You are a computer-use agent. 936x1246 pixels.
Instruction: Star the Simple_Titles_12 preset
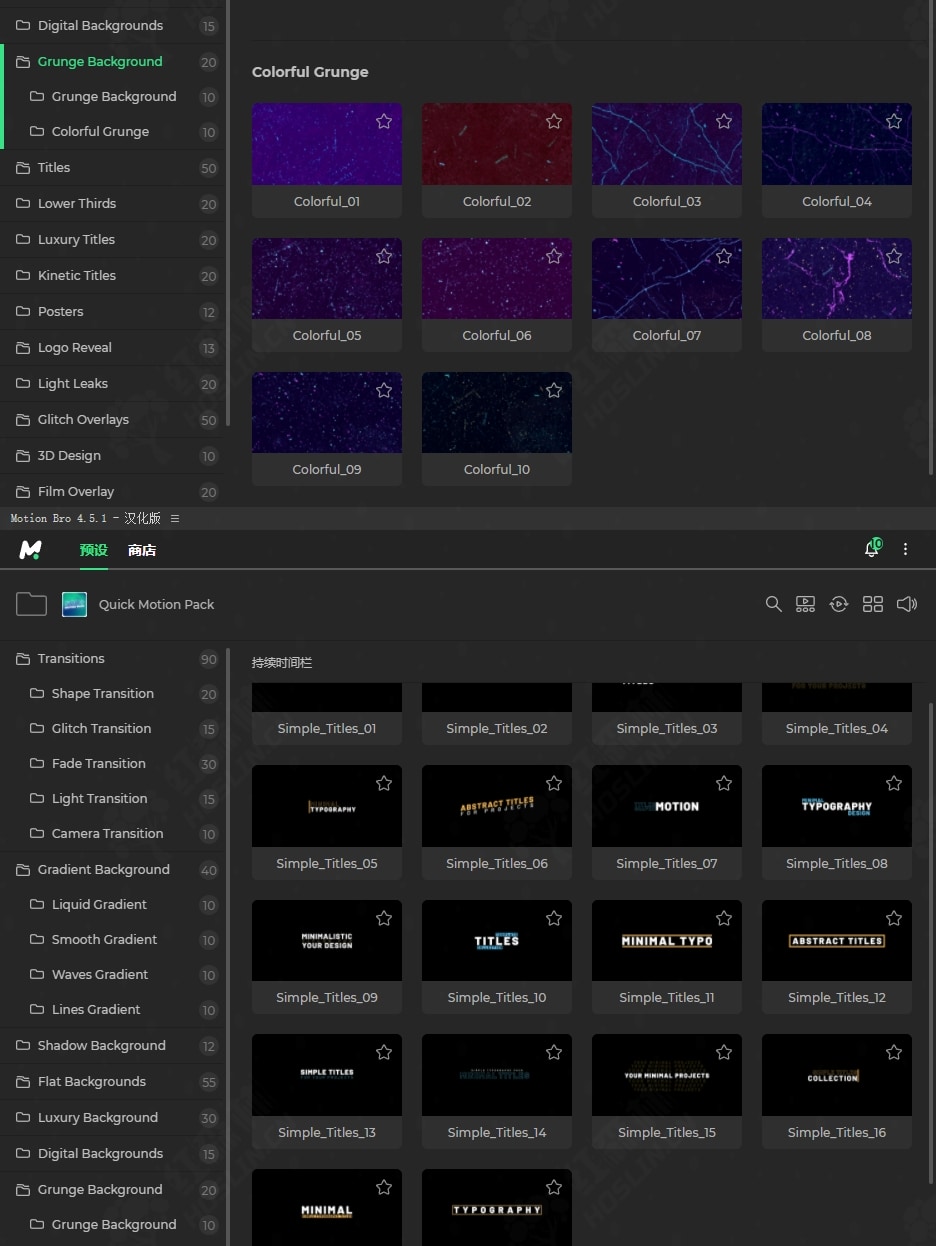coord(894,918)
